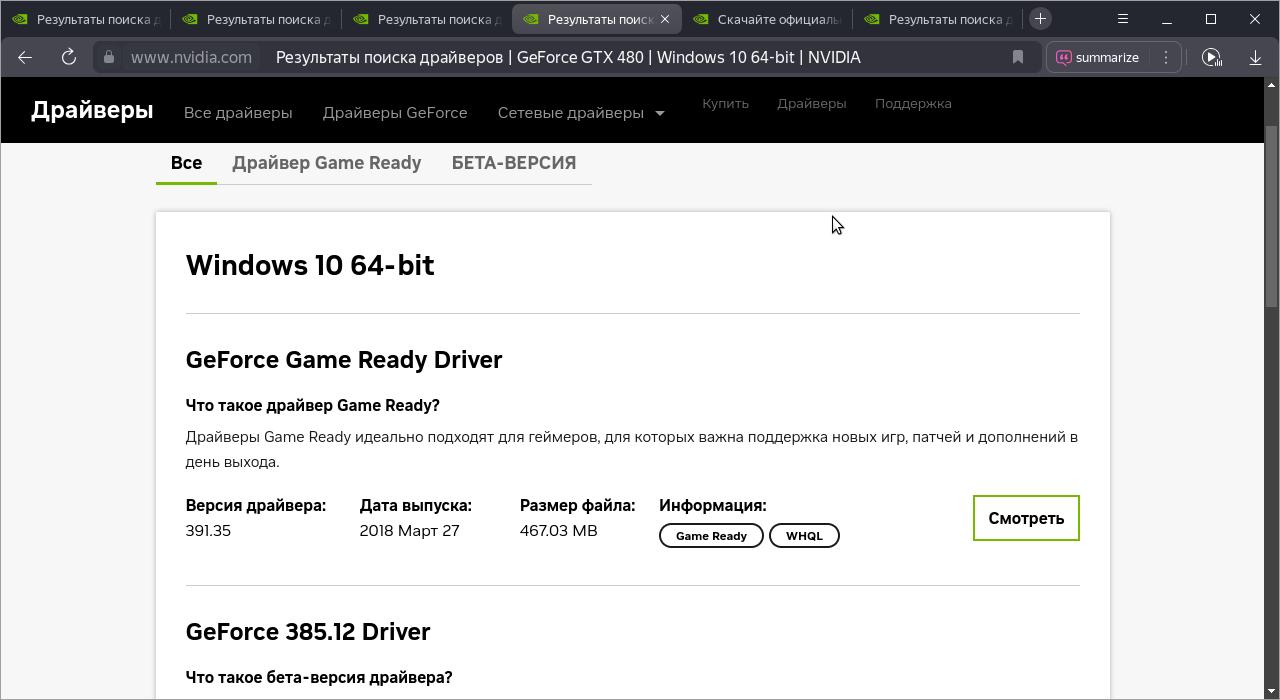
Task: Click the browser back arrow
Action: coord(25,57)
